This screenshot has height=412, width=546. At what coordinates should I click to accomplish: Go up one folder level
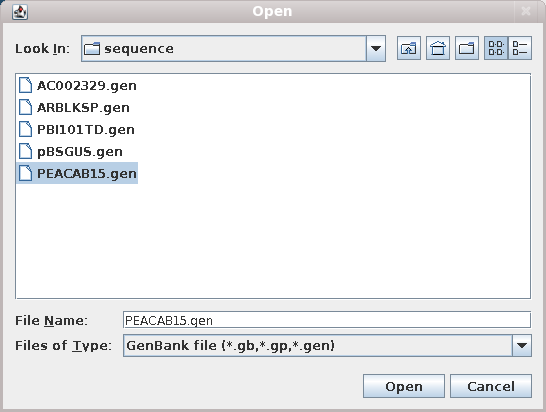[409, 48]
